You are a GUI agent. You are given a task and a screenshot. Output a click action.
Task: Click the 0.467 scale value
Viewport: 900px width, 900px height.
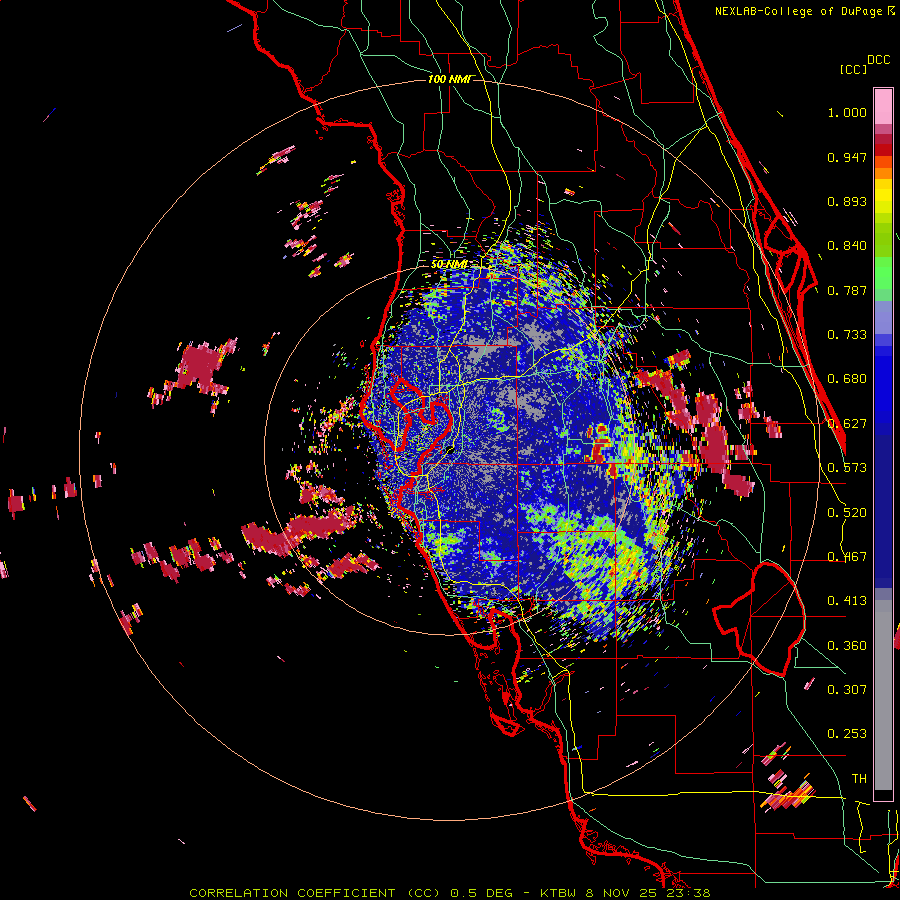[847, 557]
